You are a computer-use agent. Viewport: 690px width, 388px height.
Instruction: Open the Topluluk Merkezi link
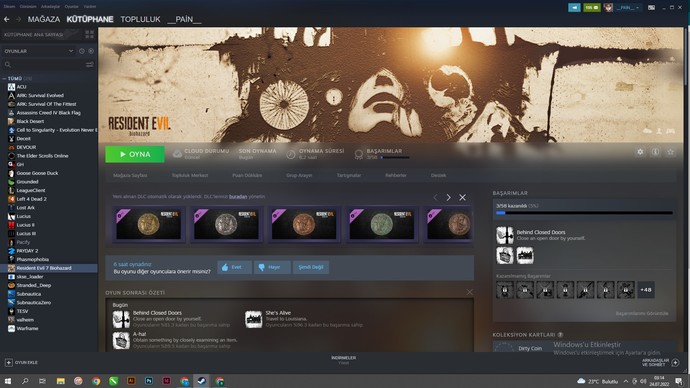(190, 176)
